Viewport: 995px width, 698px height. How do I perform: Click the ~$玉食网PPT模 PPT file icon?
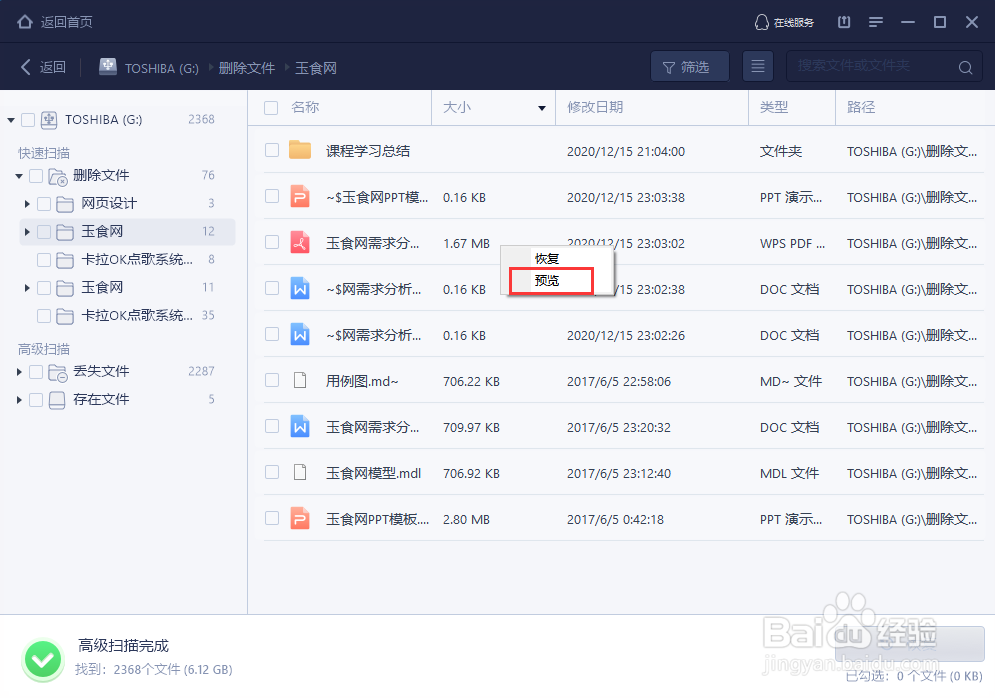pyautogui.click(x=300, y=197)
